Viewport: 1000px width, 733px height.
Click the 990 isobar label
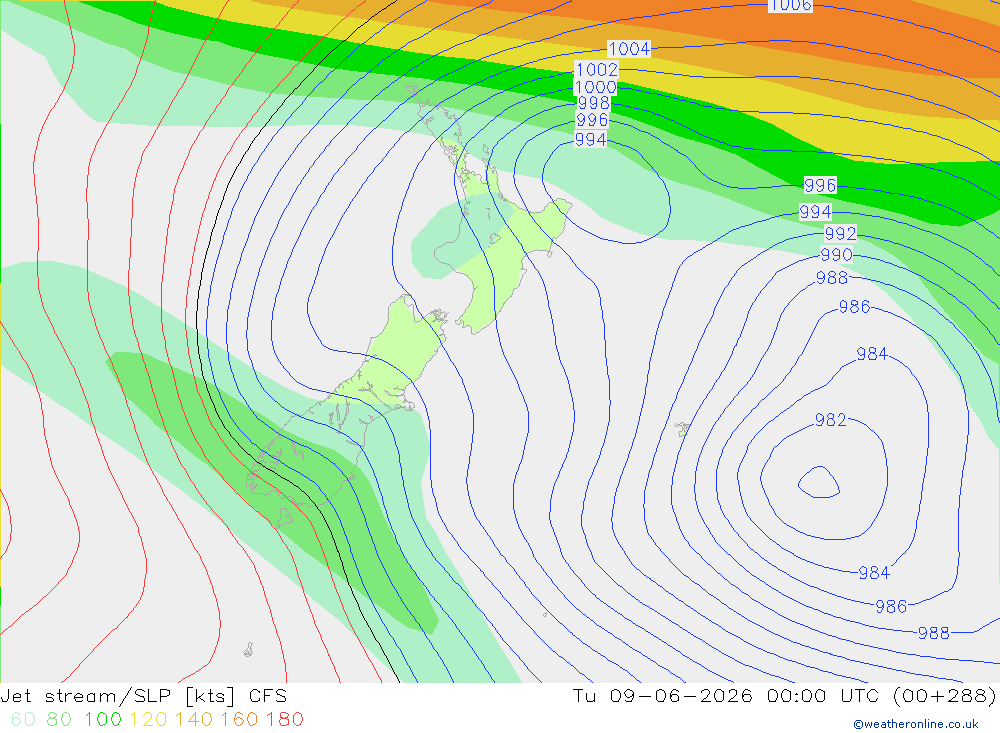coord(836,255)
